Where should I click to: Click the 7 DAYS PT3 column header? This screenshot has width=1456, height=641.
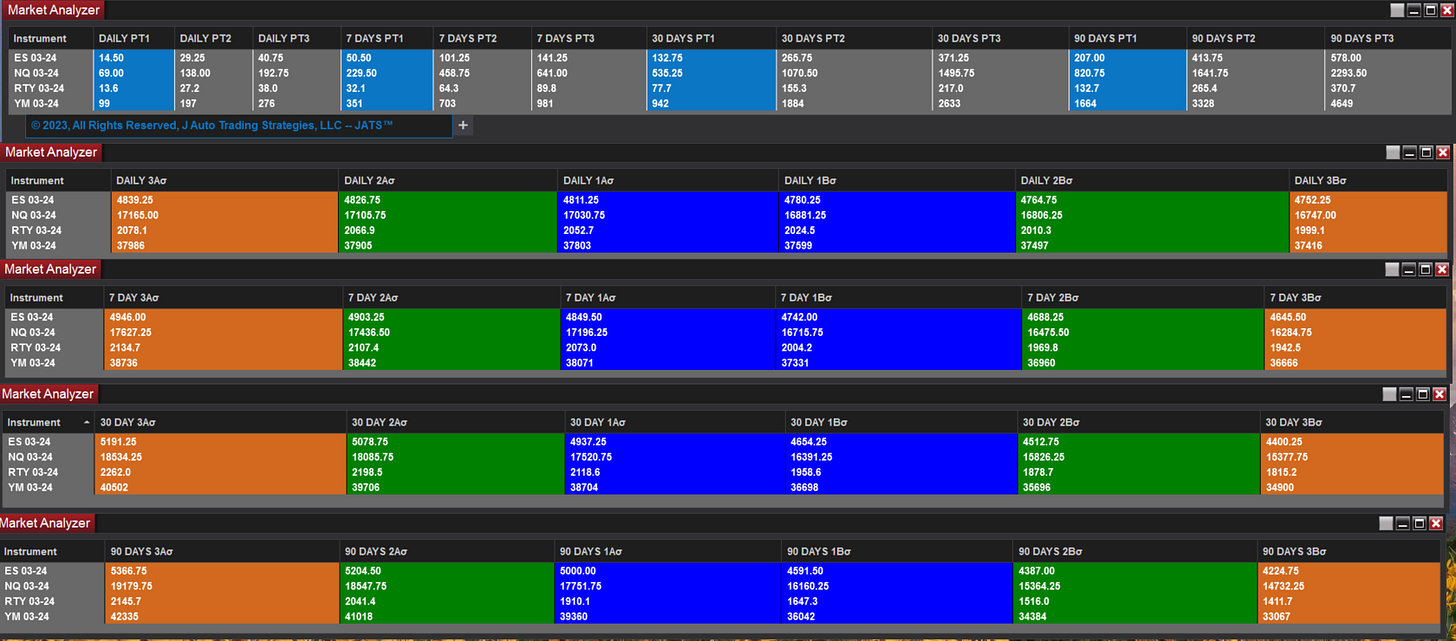[587, 38]
